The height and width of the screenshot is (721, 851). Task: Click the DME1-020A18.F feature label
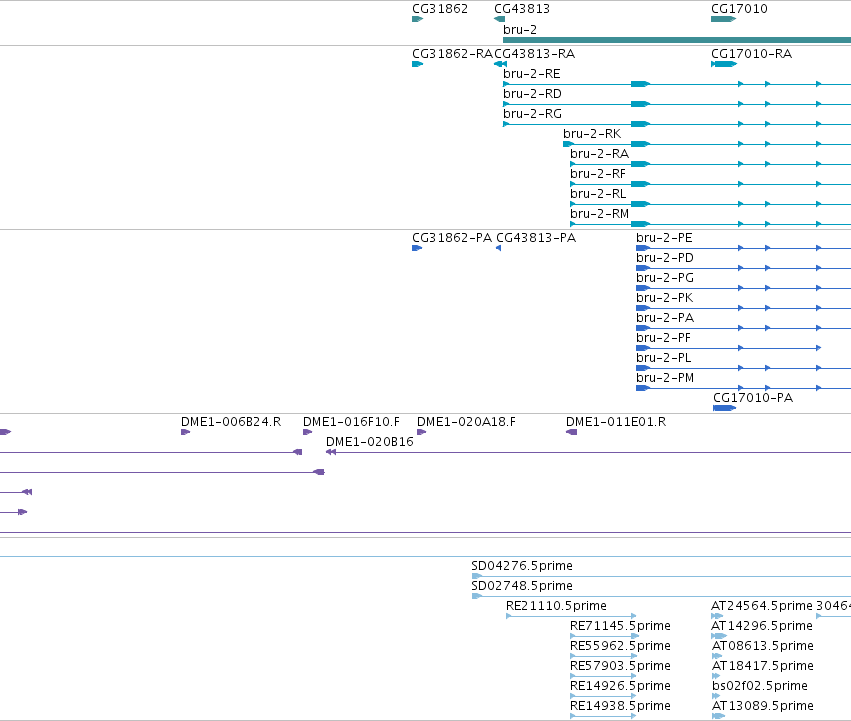coord(466,422)
